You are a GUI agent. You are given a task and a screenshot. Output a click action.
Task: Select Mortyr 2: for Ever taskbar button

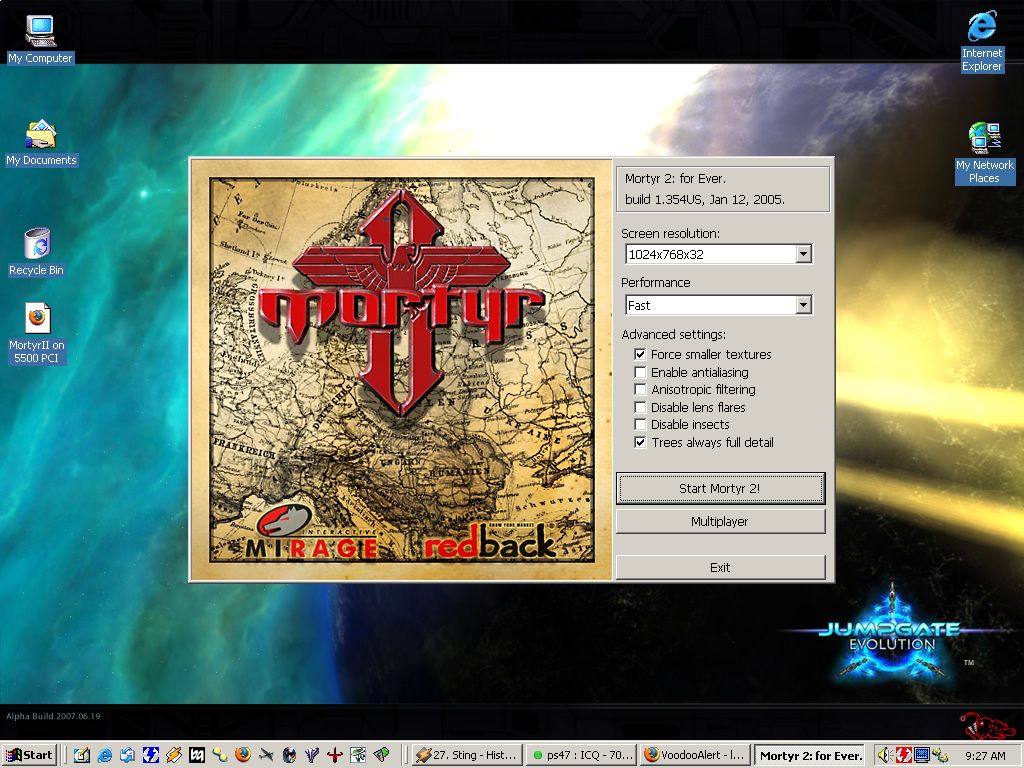(x=810, y=755)
